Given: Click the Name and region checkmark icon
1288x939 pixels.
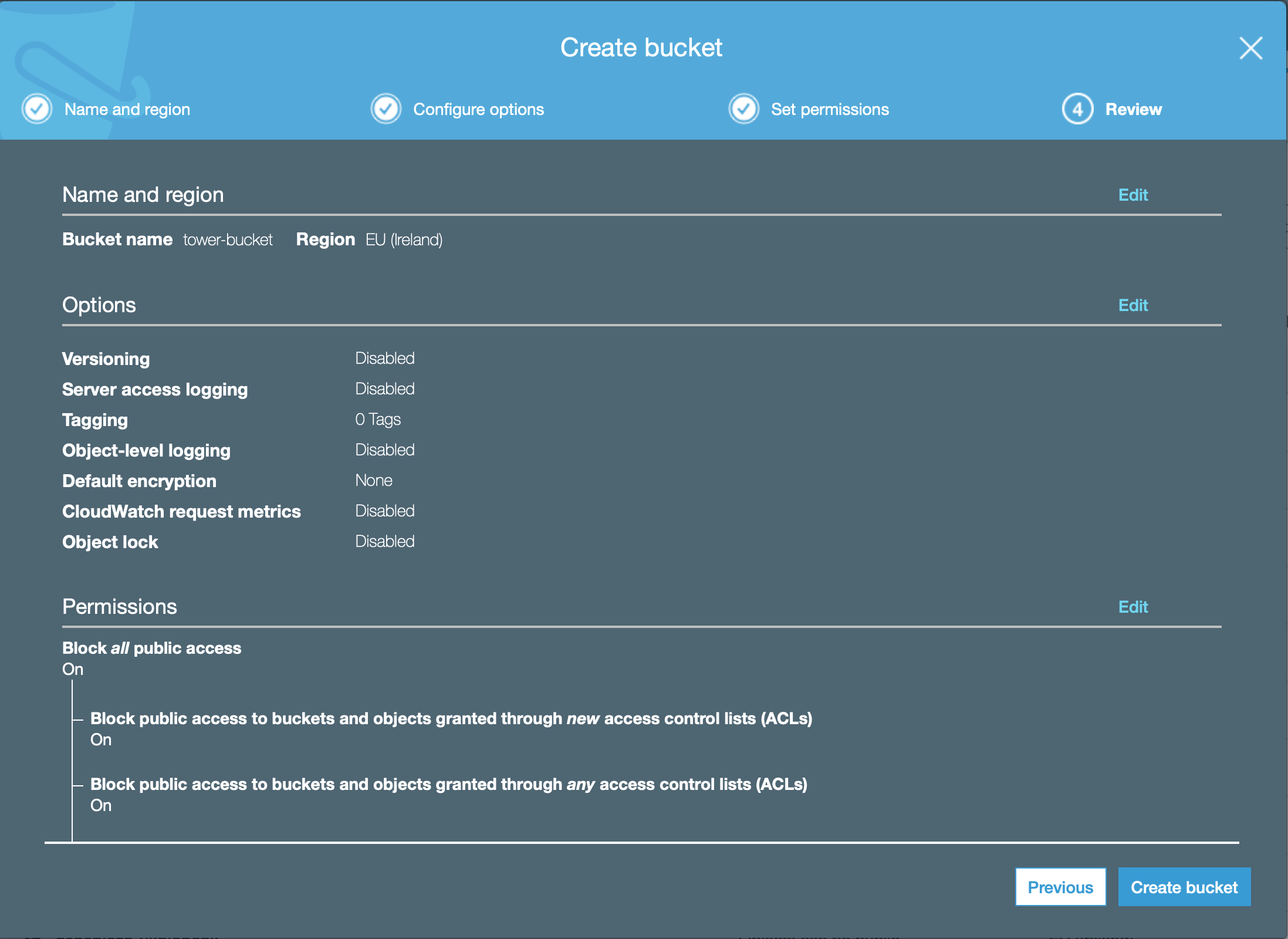Looking at the screenshot, I should click(37, 109).
